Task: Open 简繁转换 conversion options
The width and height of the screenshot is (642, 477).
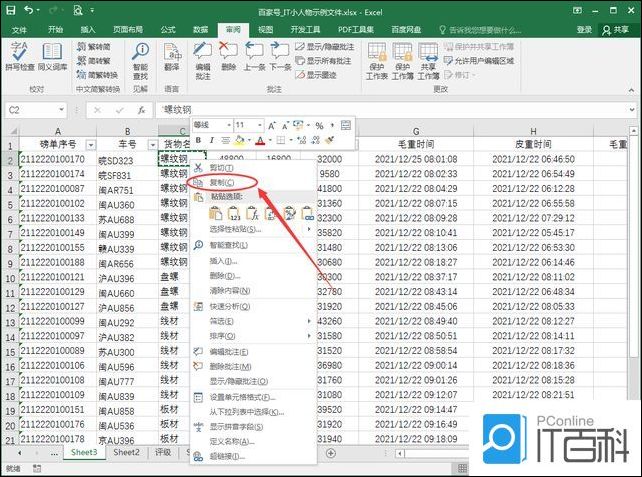Action: coord(97,75)
